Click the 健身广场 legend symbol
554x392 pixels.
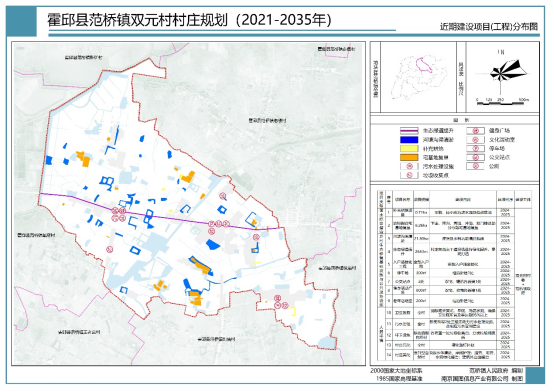[x=476, y=131]
